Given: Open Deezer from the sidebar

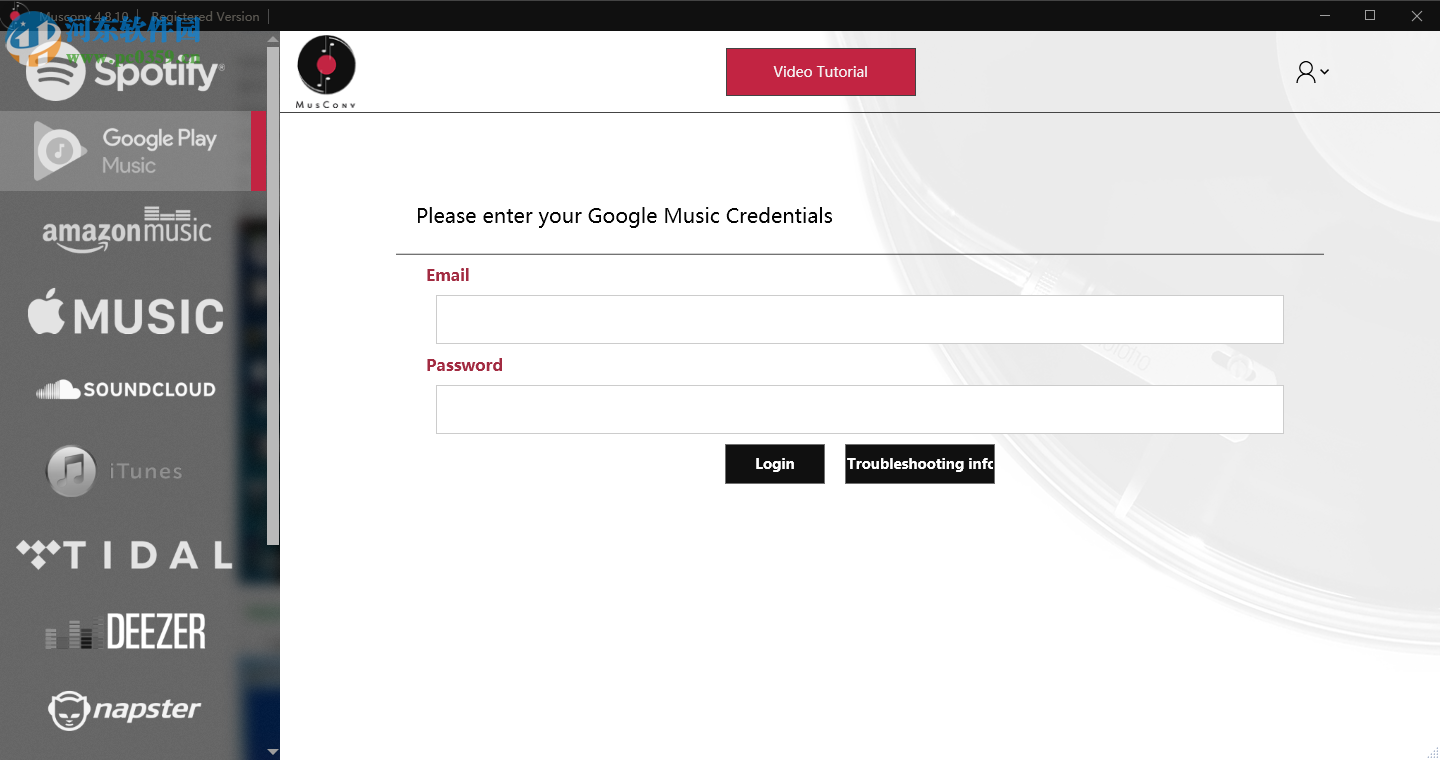Looking at the screenshot, I should click(126, 632).
